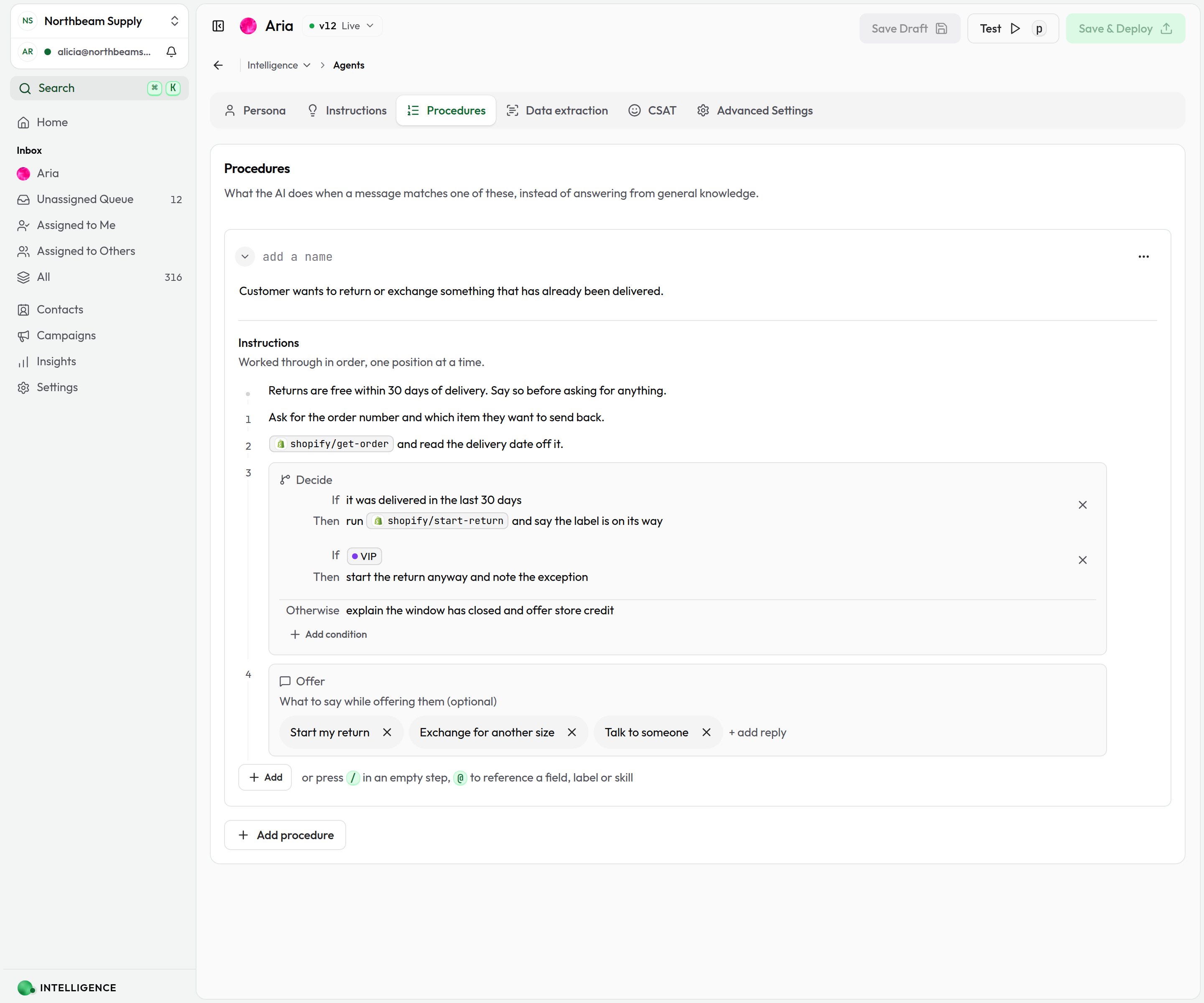Click Save & Deploy button
Screen dimensions: 1204x1003
[1125, 29]
